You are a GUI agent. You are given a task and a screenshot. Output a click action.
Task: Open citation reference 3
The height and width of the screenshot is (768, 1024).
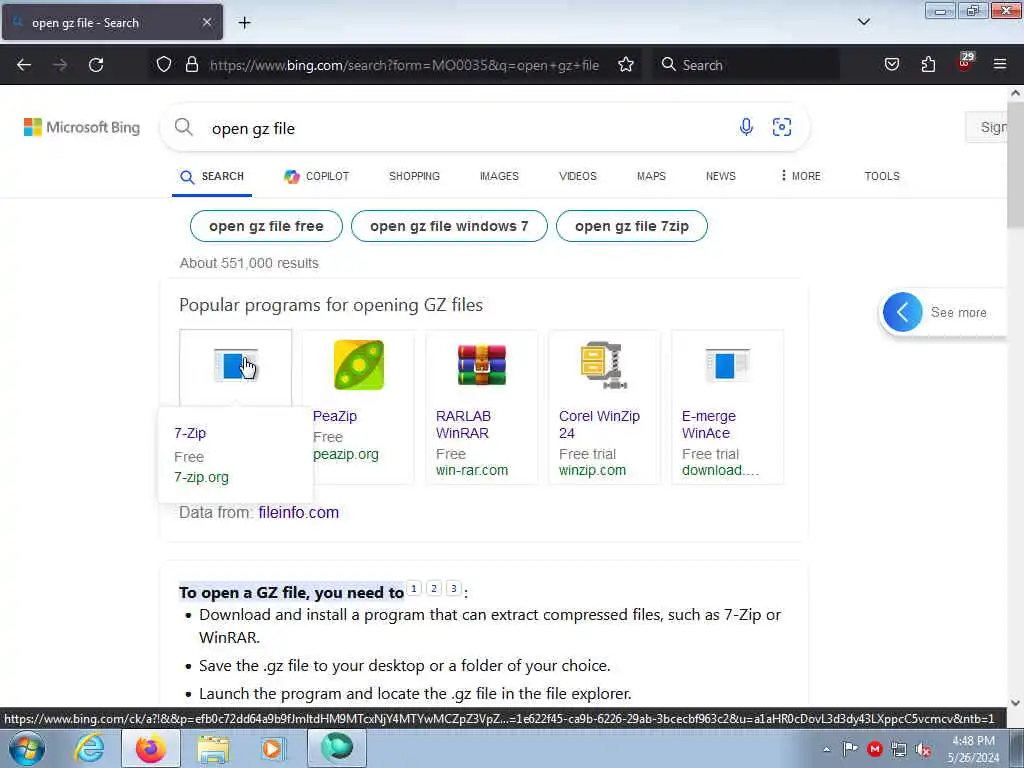(x=454, y=588)
